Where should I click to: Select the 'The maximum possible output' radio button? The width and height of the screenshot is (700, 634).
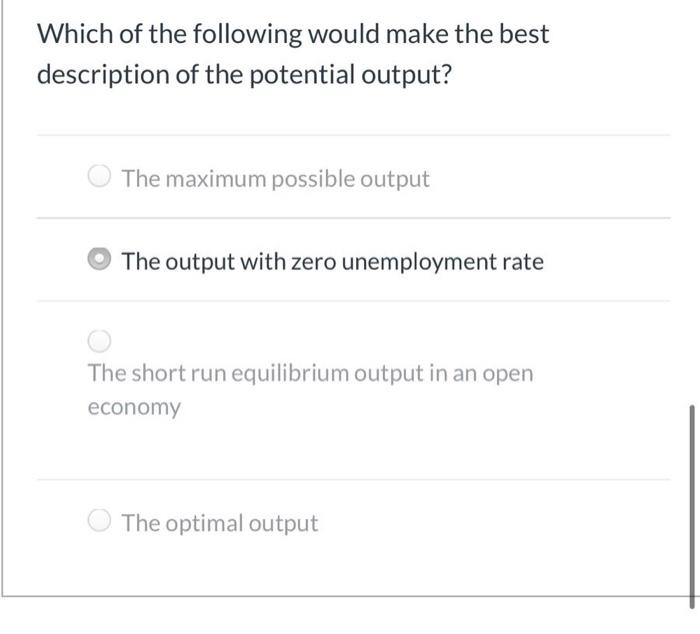(99, 180)
